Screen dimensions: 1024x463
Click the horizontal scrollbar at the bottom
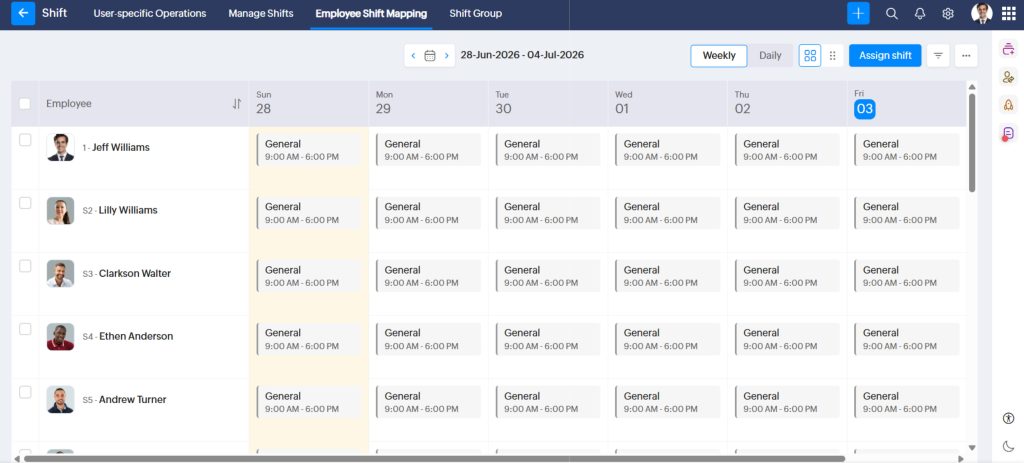(434, 458)
